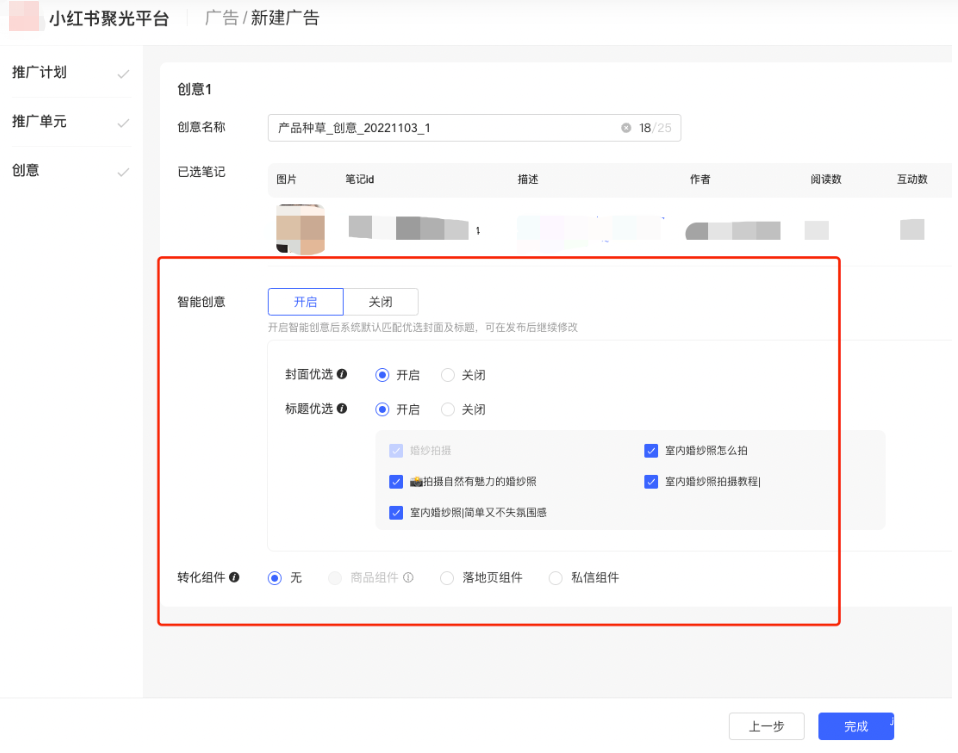Click the checkmark icon beside 创意
The height and width of the screenshot is (753, 958).
coord(124,170)
